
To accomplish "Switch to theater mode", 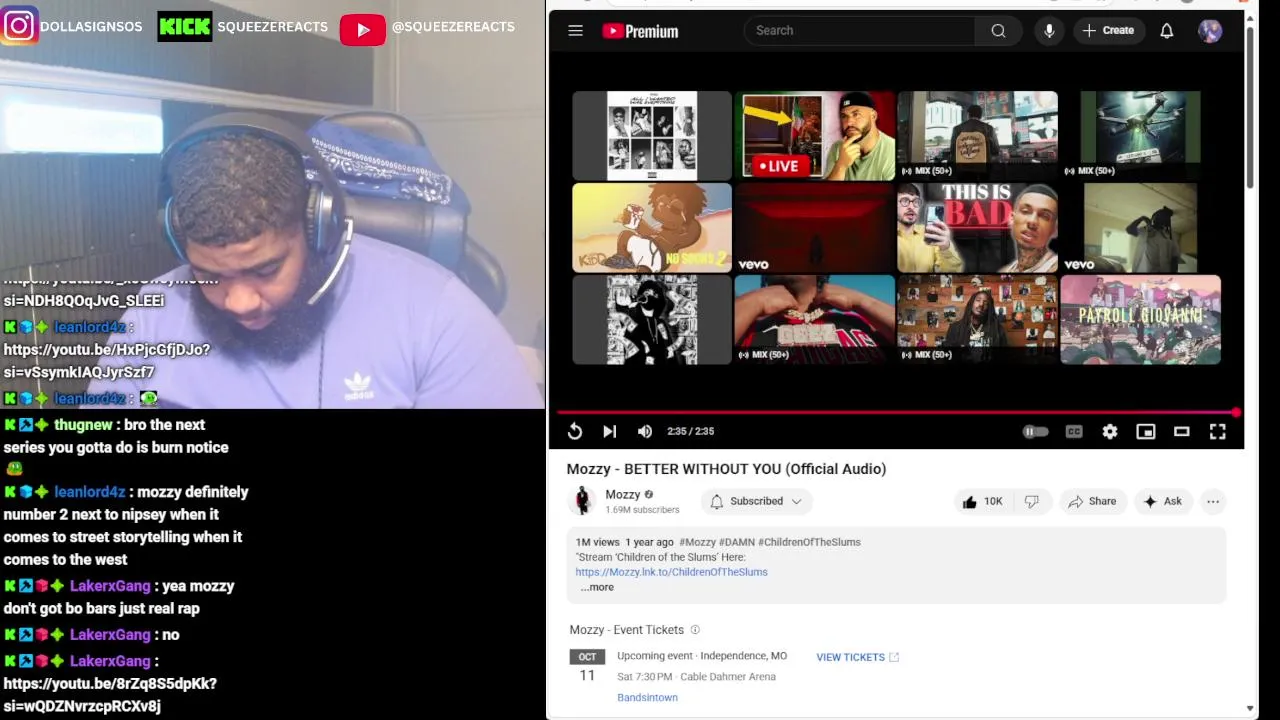I will [1182, 431].
